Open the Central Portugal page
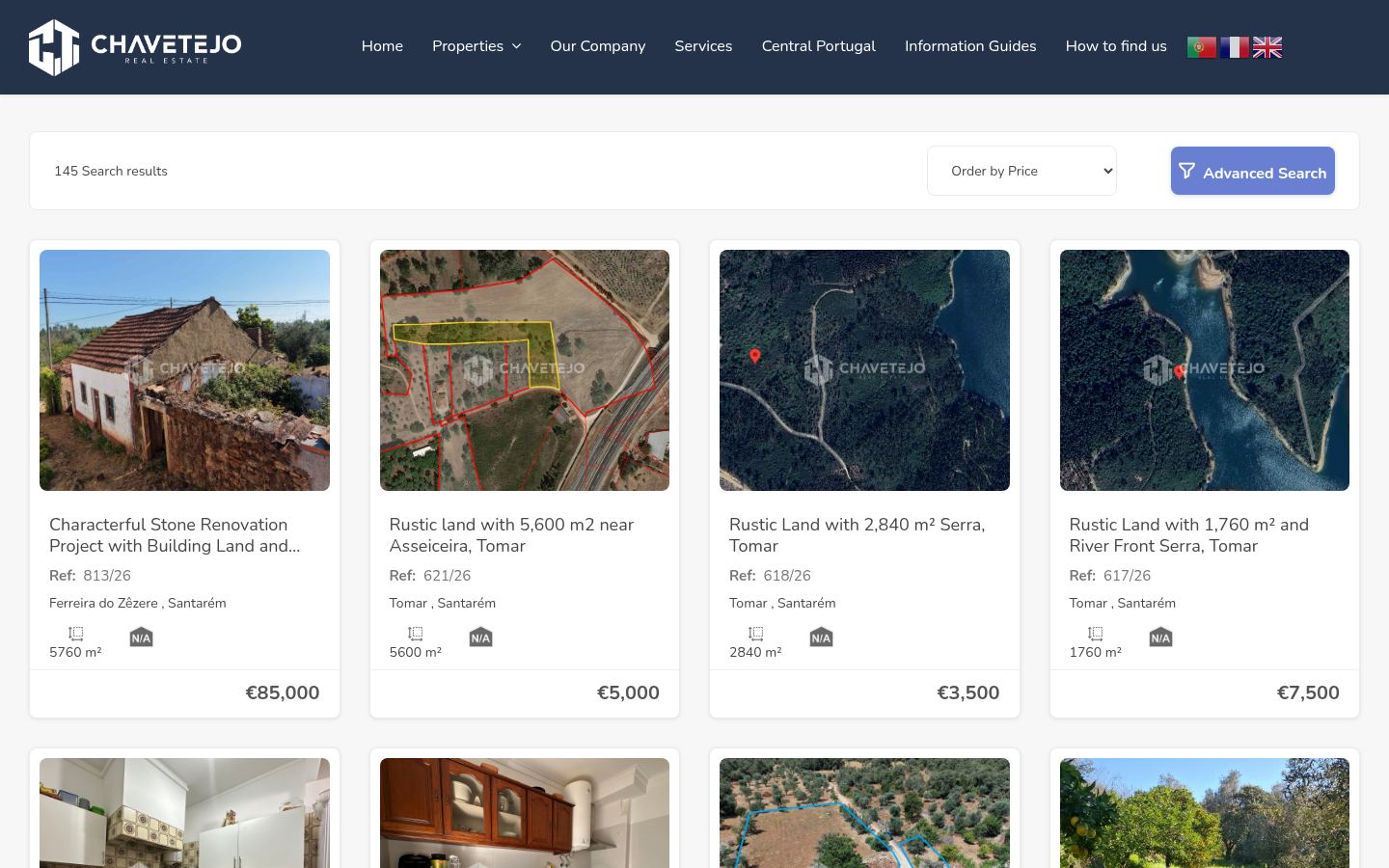This screenshot has width=1389, height=868. click(819, 46)
